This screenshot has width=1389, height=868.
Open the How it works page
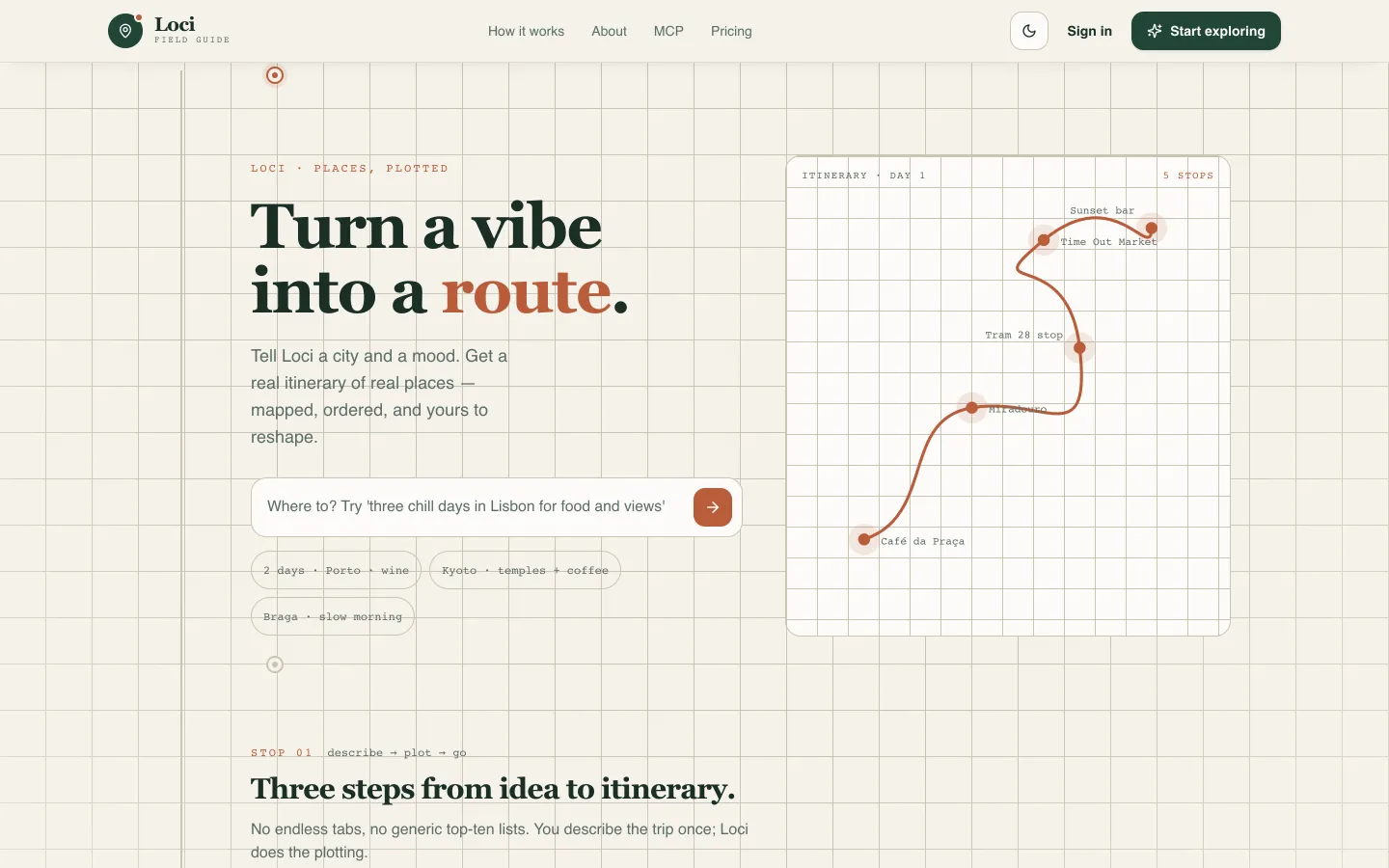526,31
